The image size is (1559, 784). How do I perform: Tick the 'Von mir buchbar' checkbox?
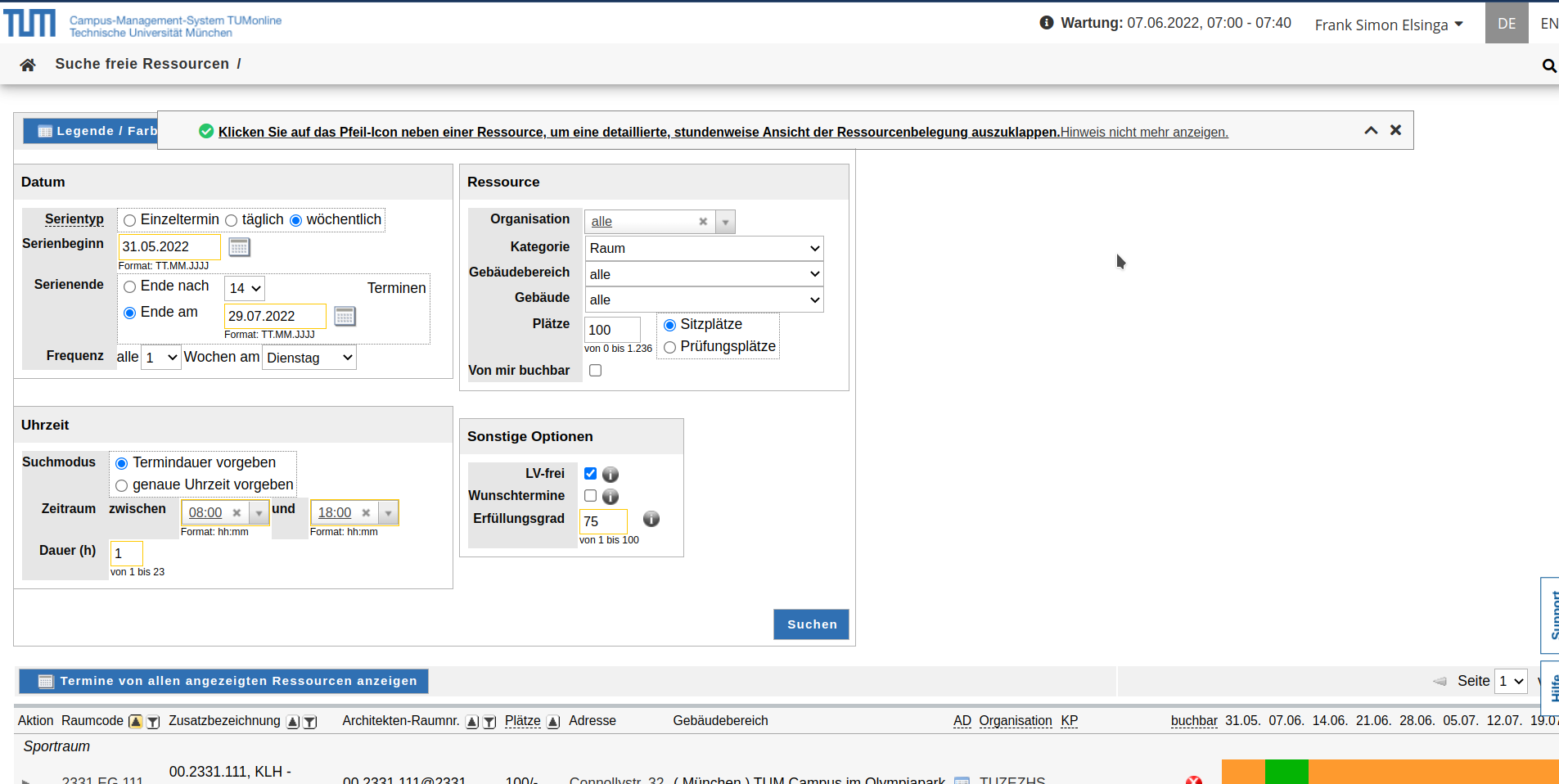point(595,371)
